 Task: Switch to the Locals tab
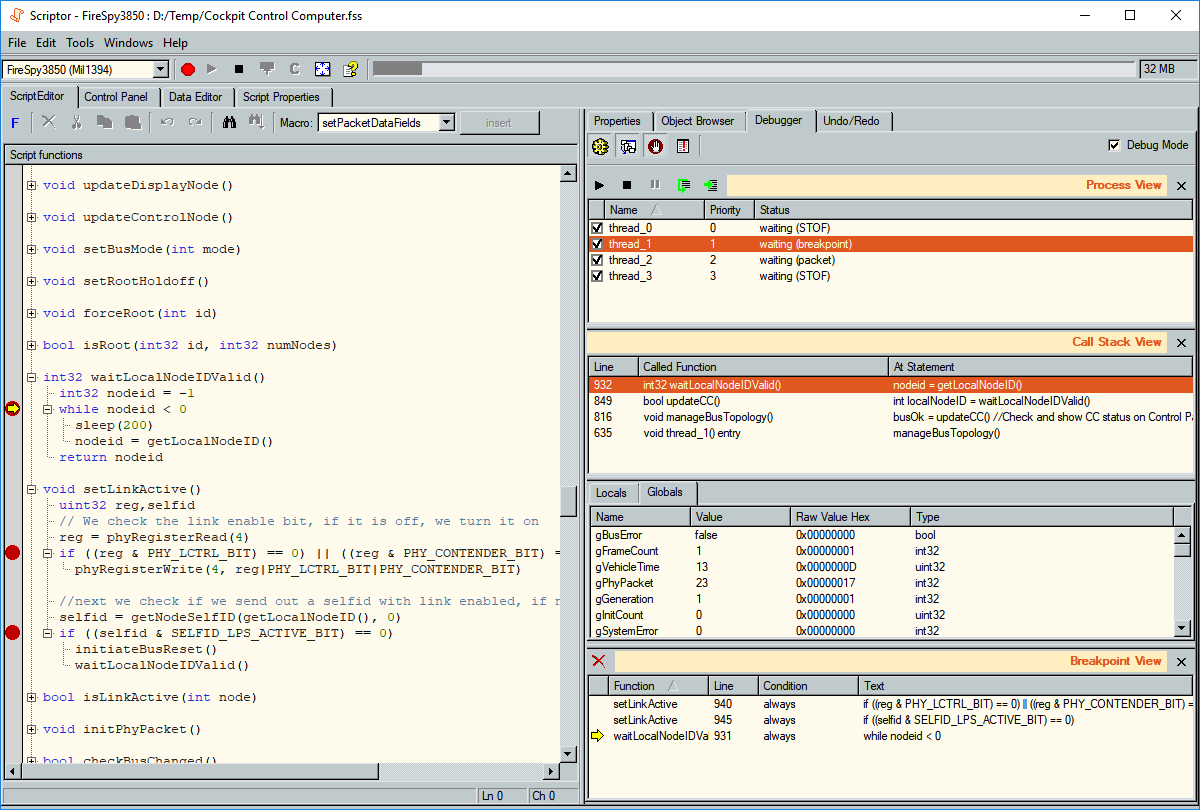point(611,493)
